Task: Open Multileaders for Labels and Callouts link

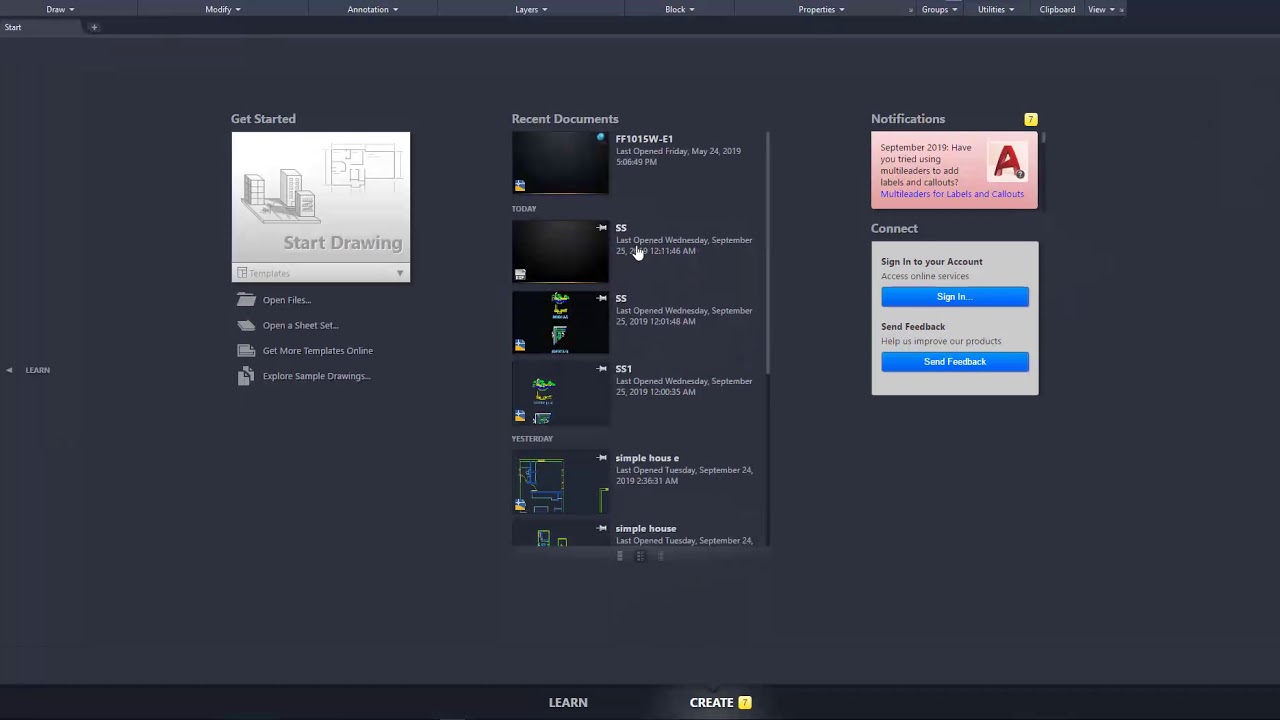Action: (952, 194)
